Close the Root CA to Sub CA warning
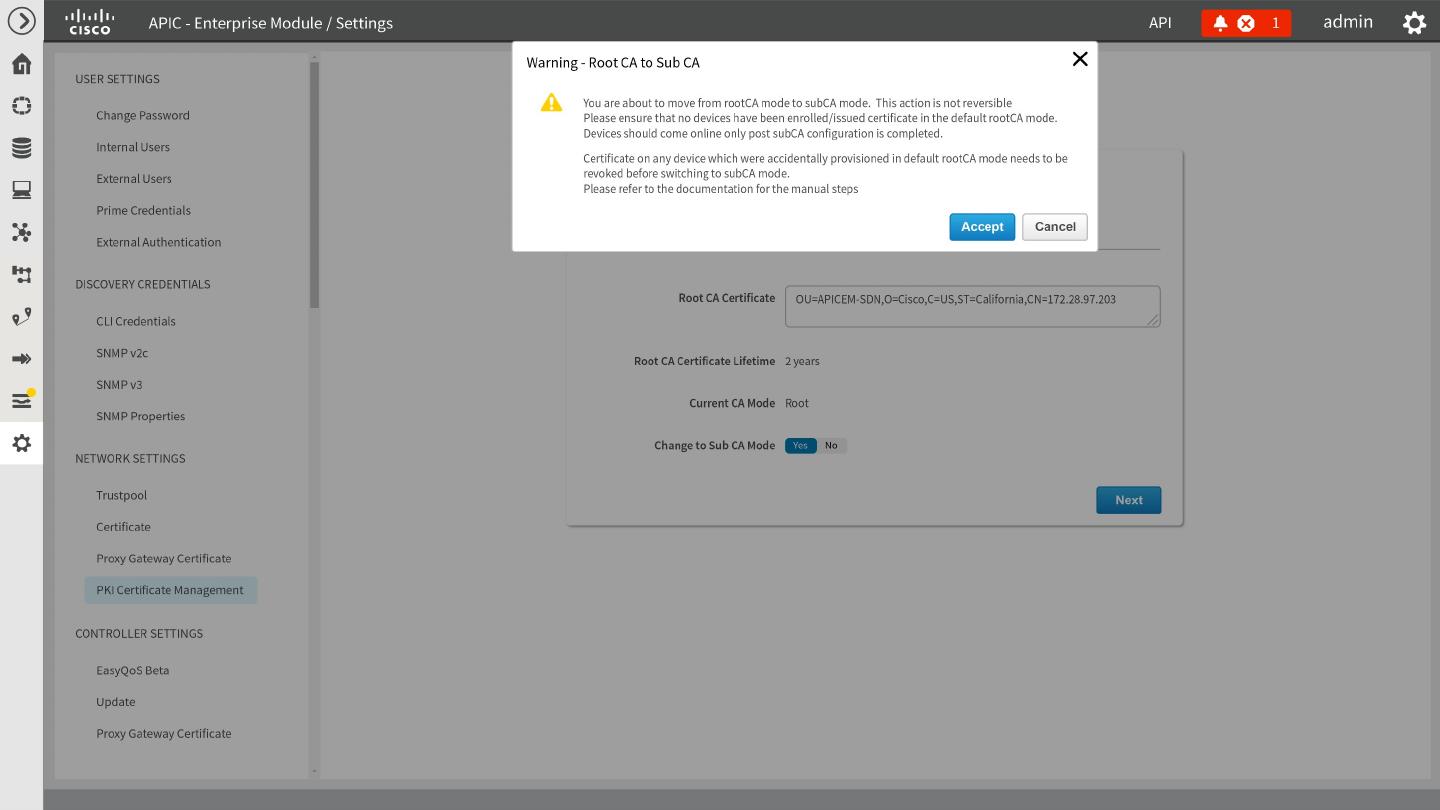Screen dimensions: 1440x810 tap(1080, 59)
